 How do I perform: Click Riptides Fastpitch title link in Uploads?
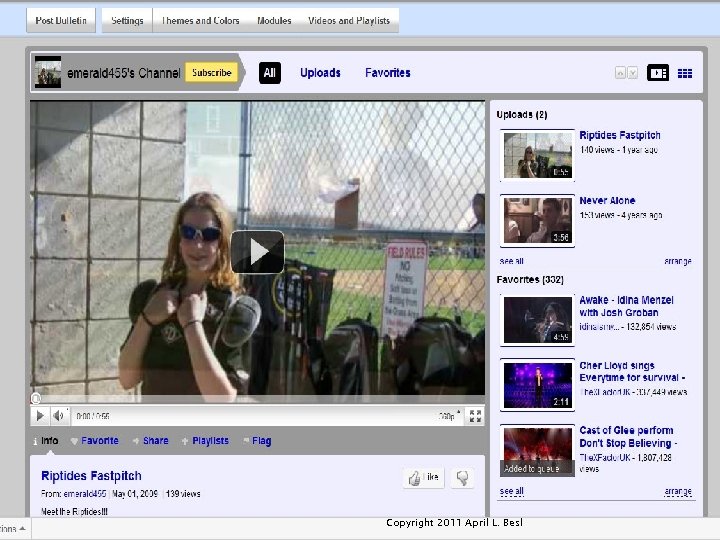coord(620,135)
